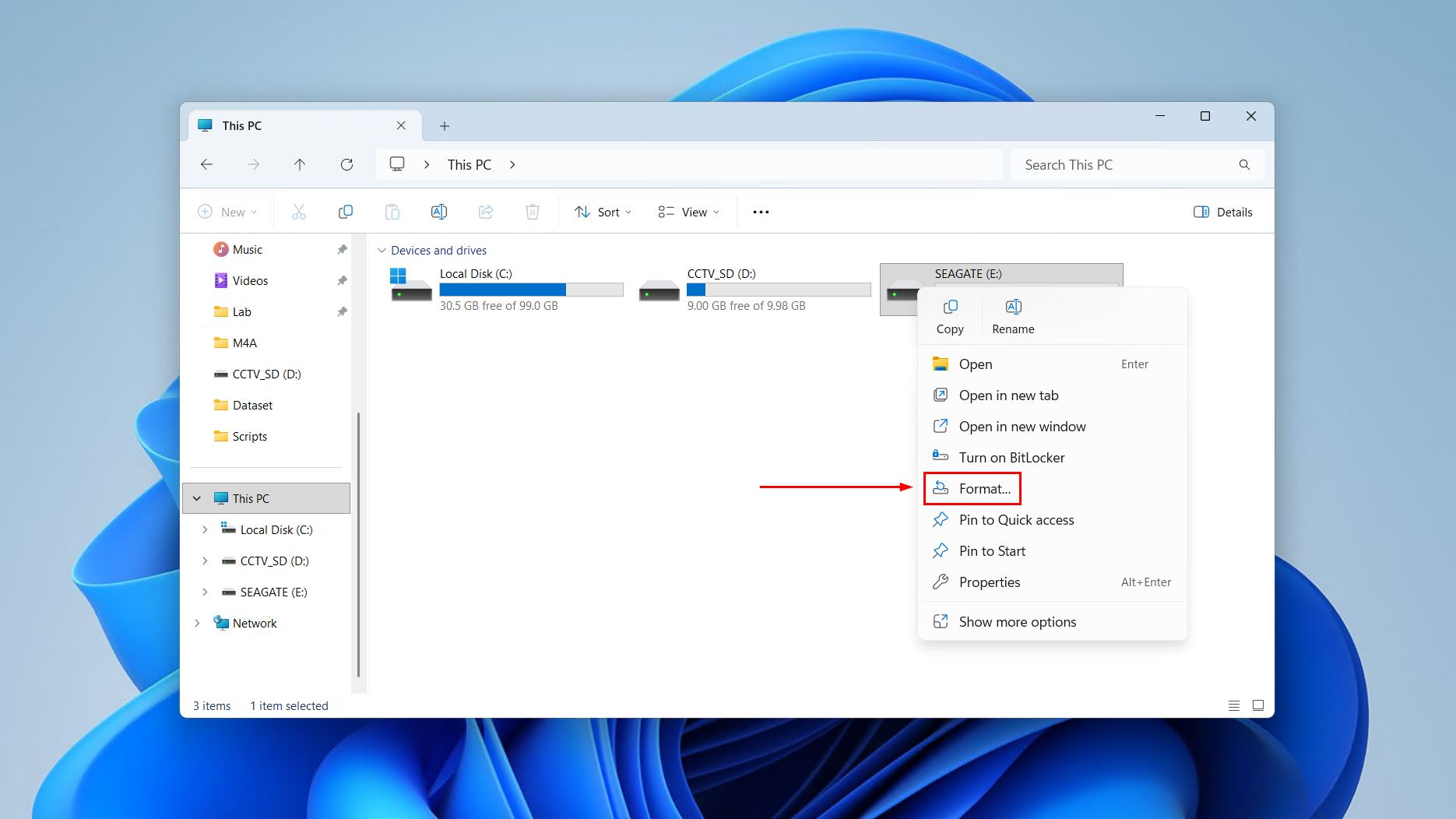This screenshot has height=819, width=1456.
Task: Open the M4A folder in sidebar
Action: (x=235, y=343)
